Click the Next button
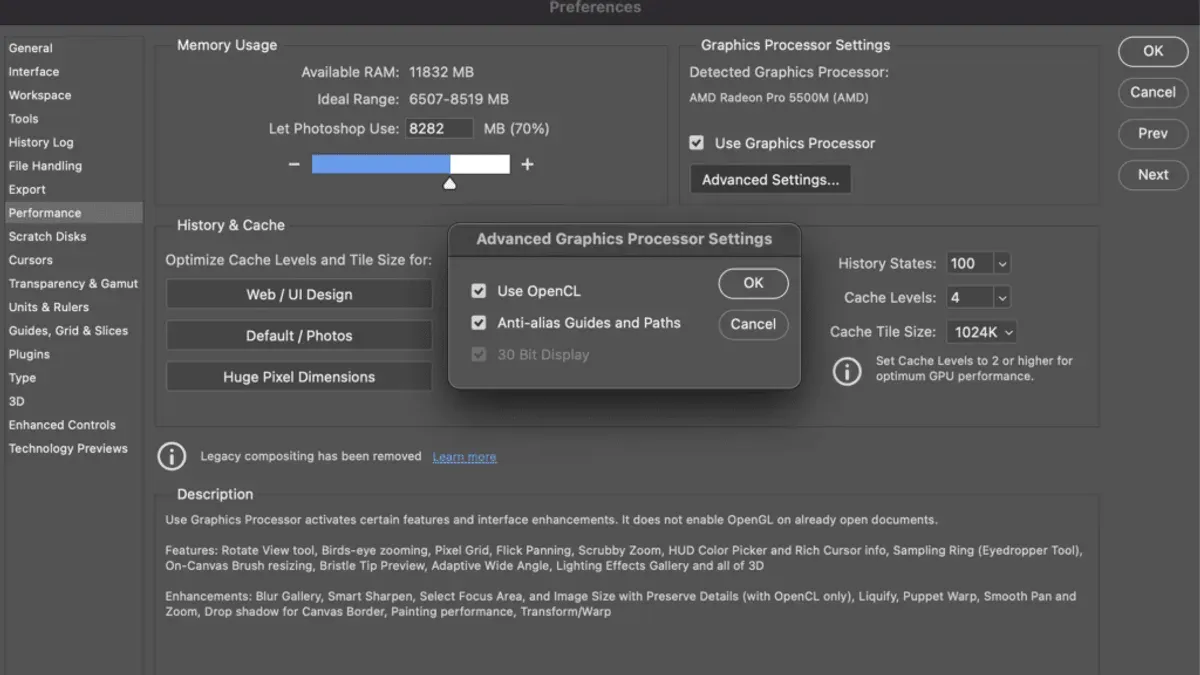 point(1153,174)
